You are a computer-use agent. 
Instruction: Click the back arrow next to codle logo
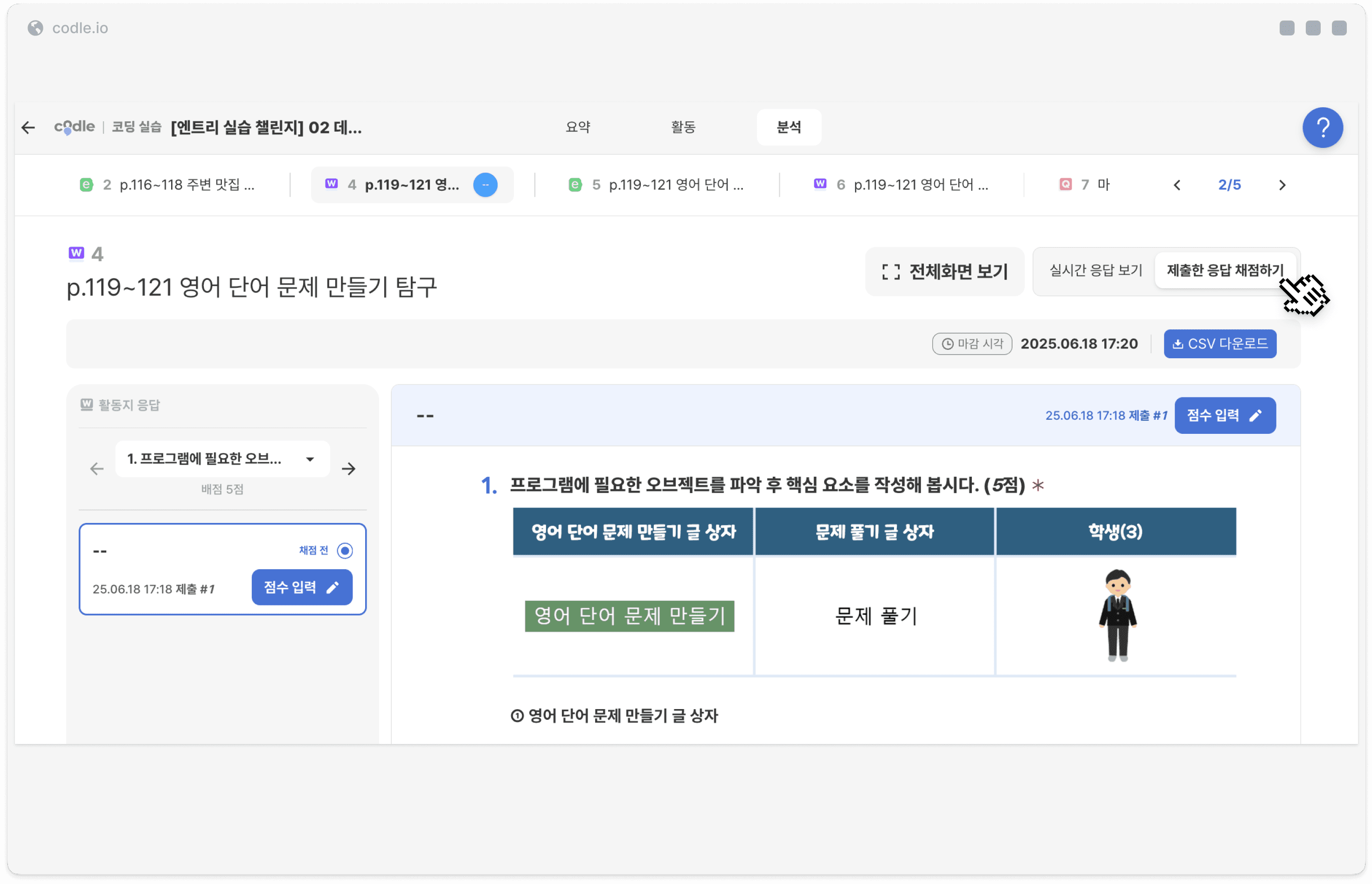click(28, 127)
